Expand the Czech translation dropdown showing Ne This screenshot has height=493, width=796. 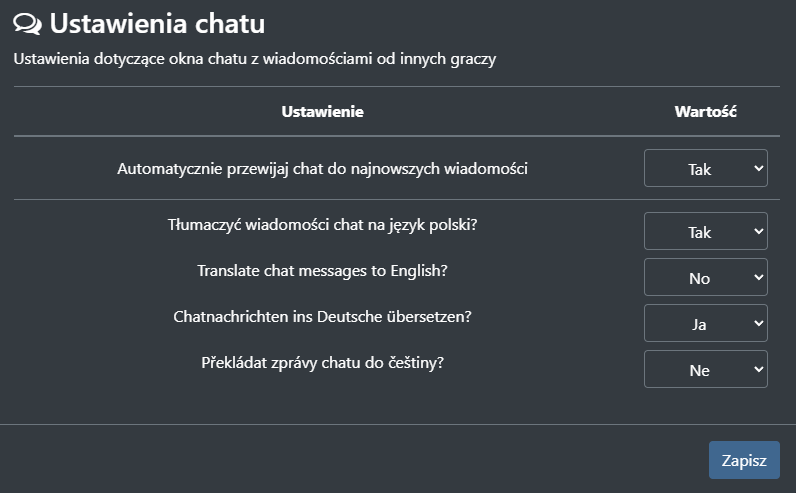click(705, 369)
